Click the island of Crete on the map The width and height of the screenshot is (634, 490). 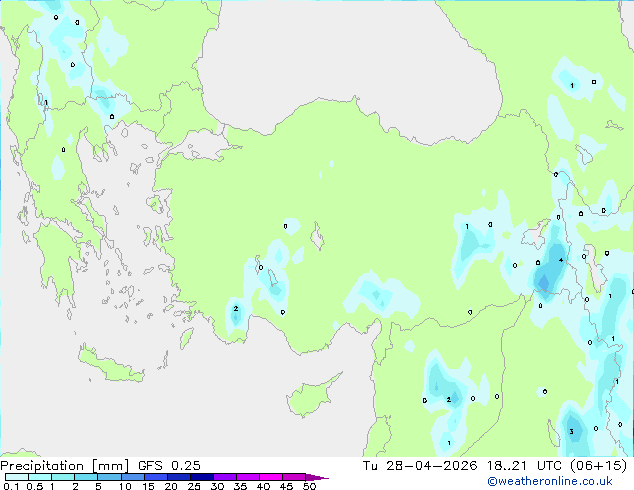coord(110,366)
